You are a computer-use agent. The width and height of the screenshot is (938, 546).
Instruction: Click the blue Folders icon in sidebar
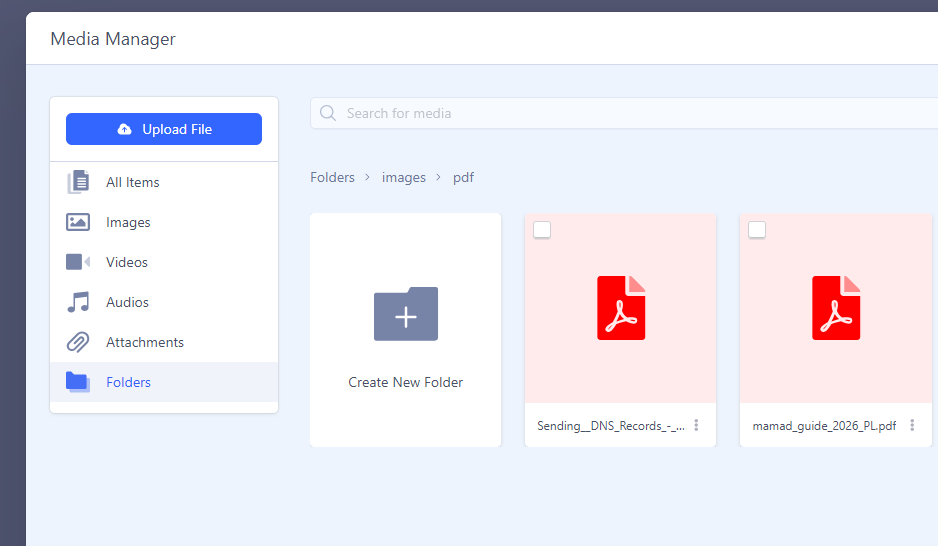(78, 382)
